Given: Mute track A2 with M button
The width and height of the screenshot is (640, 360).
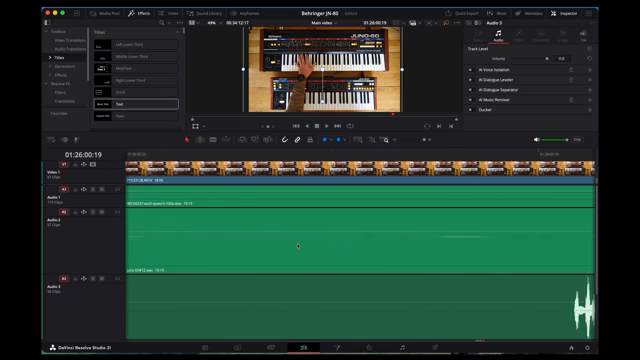Looking at the screenshot, I should pos(102,212).
